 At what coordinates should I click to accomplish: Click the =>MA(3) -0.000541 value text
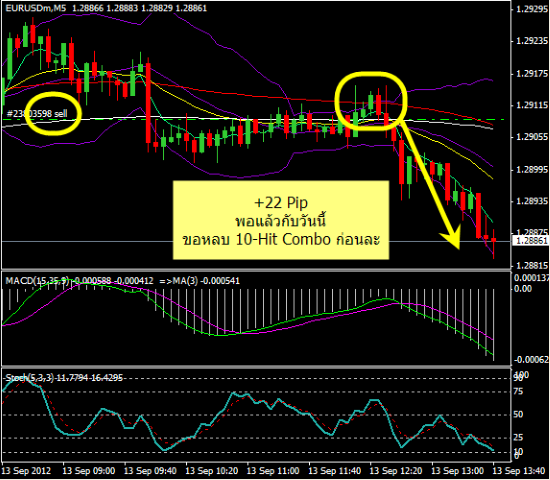(x=199, y=281)
